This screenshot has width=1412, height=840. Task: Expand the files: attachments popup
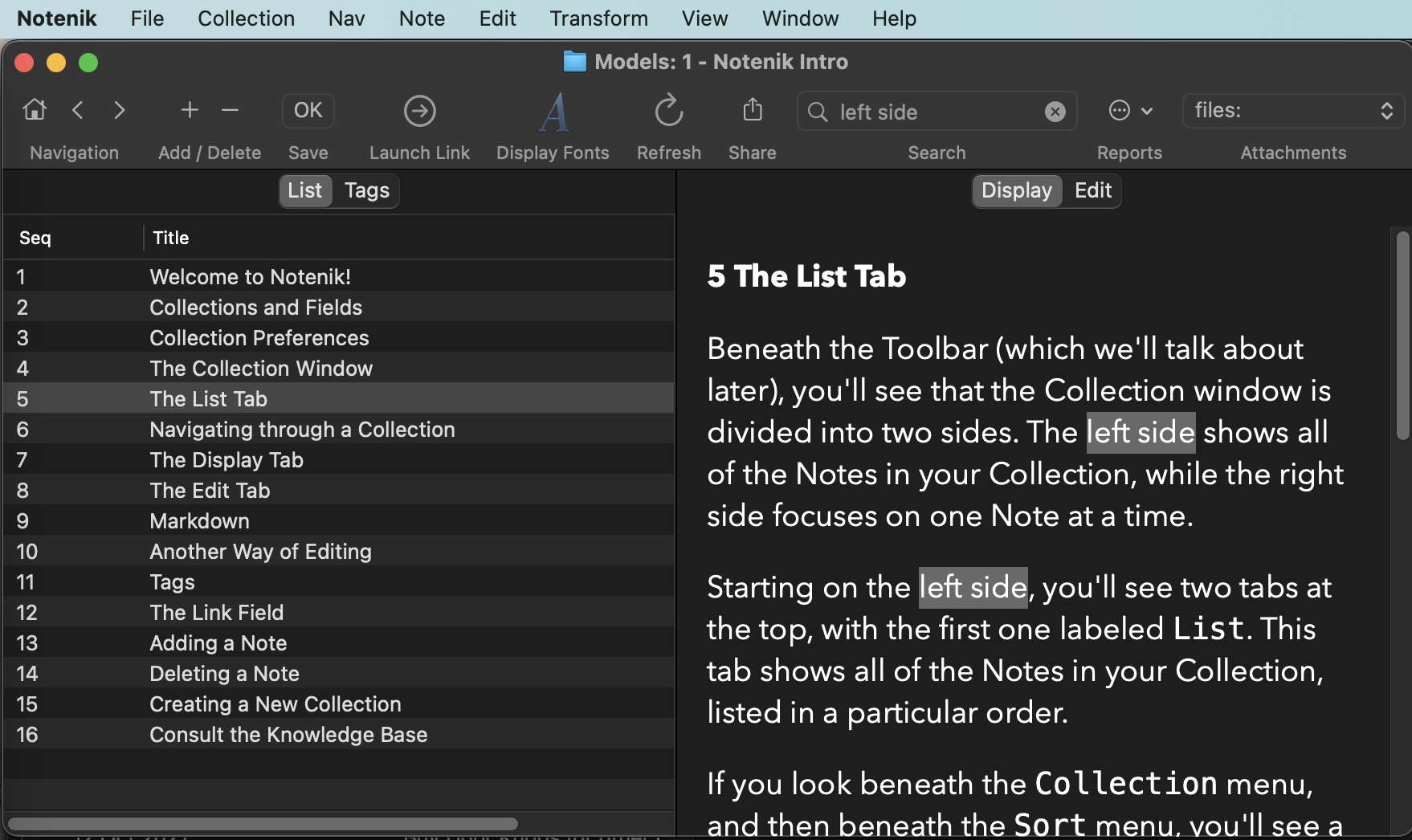pyautogui.click(x=1292, y=111)
